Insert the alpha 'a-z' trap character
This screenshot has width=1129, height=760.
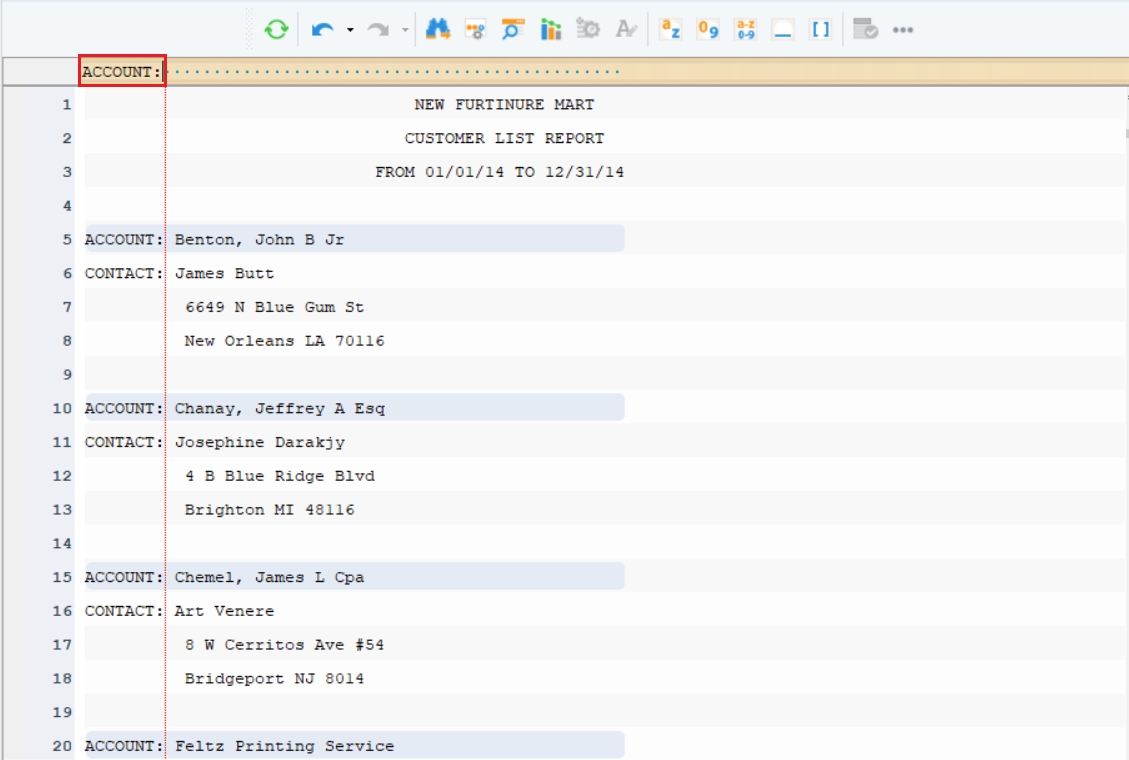coord(670,30)
